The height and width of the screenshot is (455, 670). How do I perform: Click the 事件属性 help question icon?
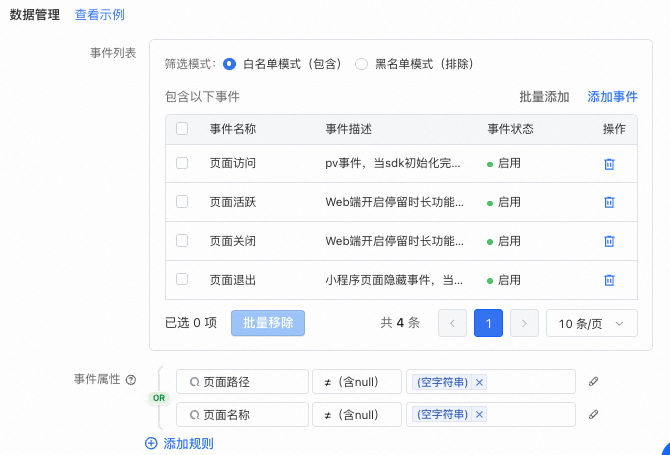tap(131, 380)
